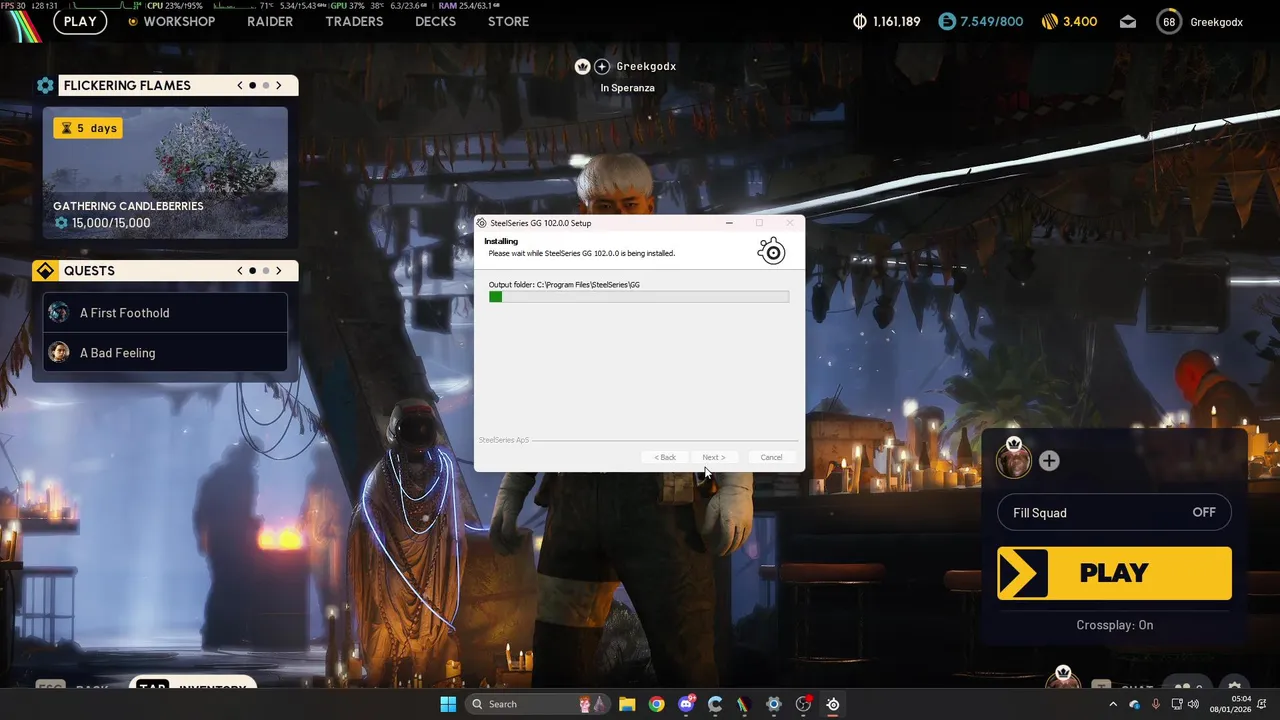The height and width of the screenshot is (720, 1280).
Task: Open Discord from the taskbar
Action: pos(686,704)
